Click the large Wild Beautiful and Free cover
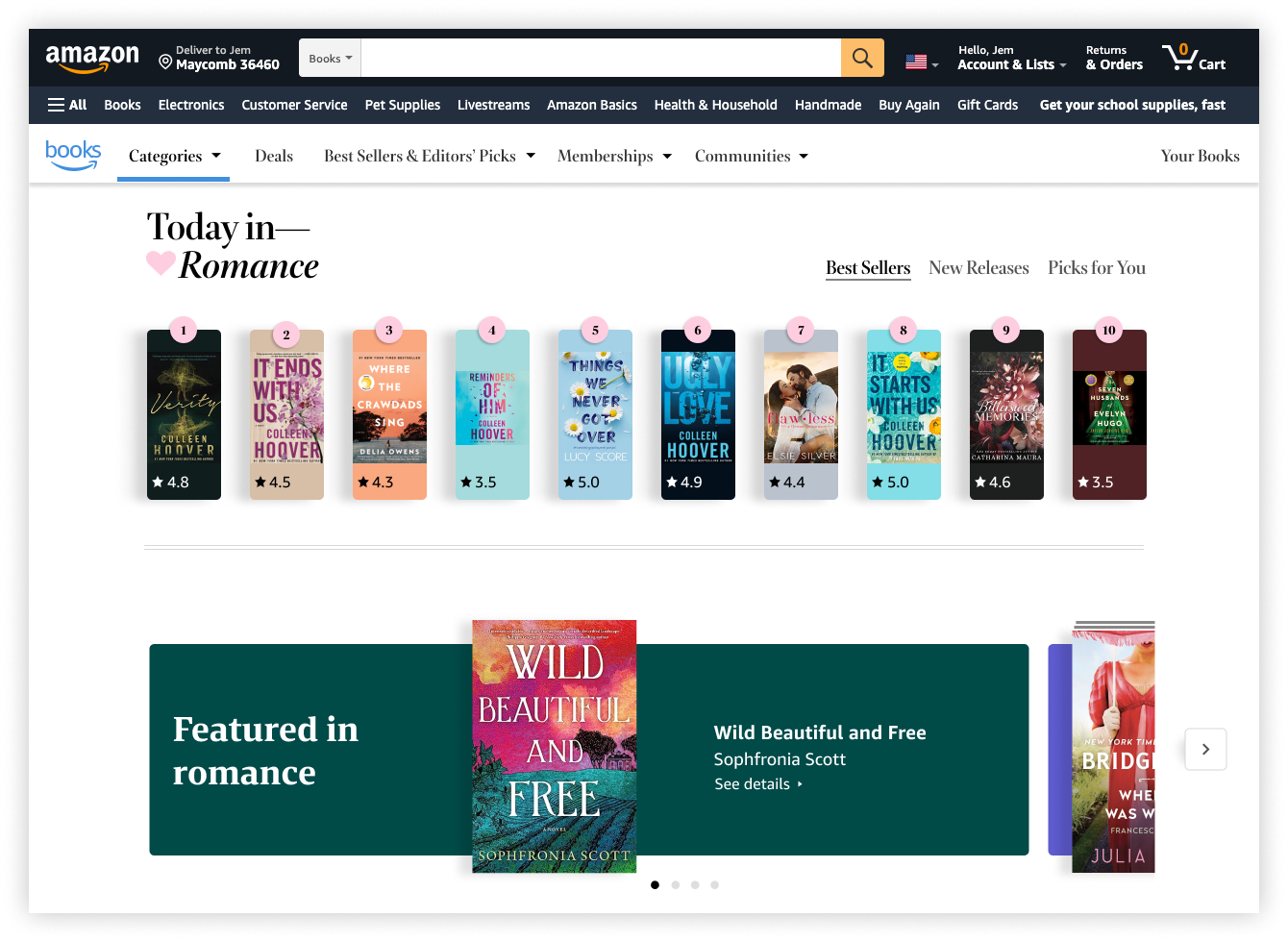This screenshot has height=942, width=1288. click(x=554, y=746)
